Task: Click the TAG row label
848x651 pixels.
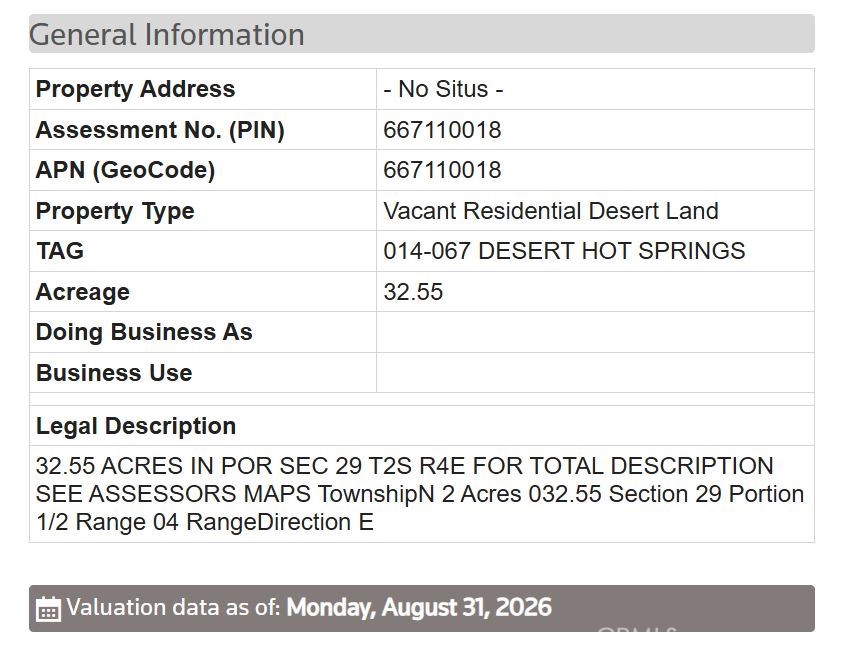Action: point(60,251)
